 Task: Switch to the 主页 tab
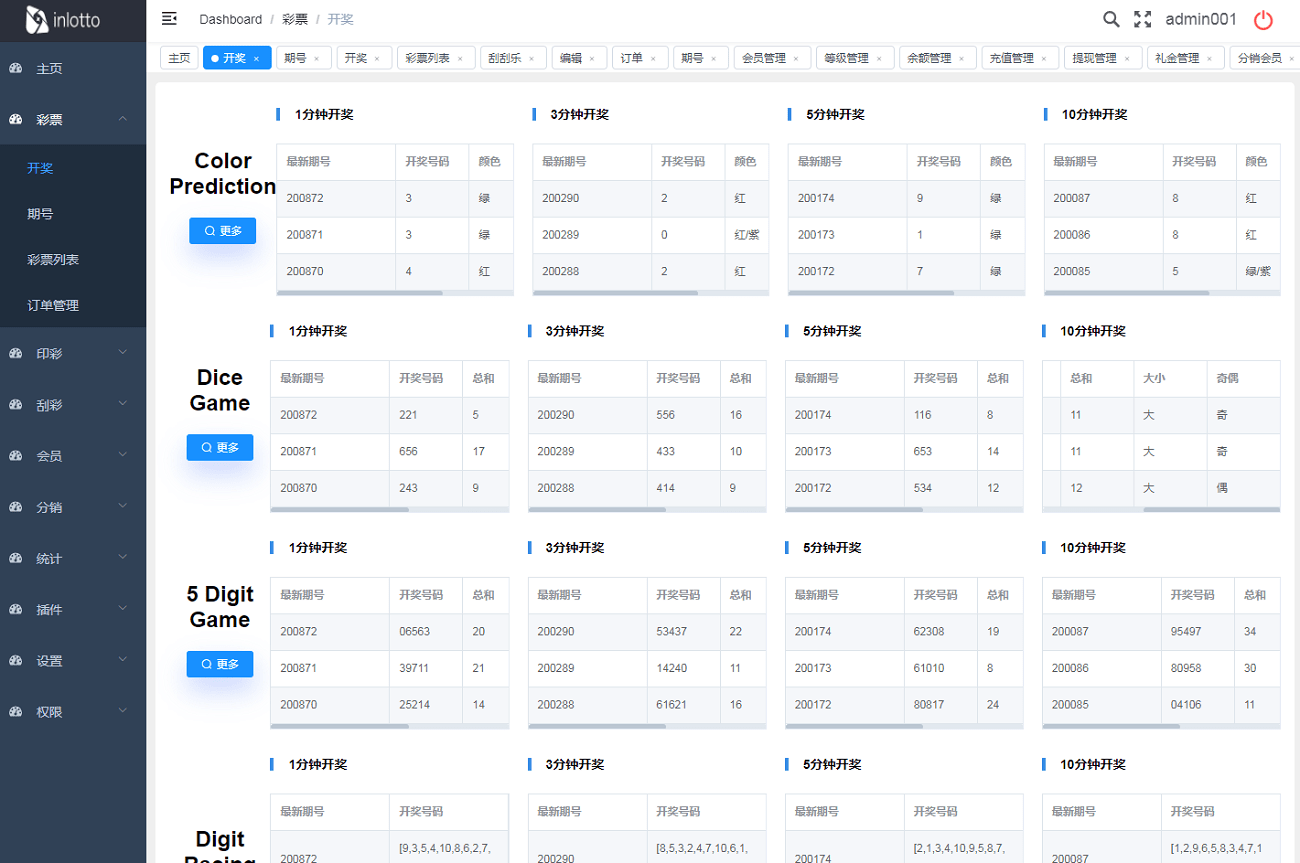[179, 58]
